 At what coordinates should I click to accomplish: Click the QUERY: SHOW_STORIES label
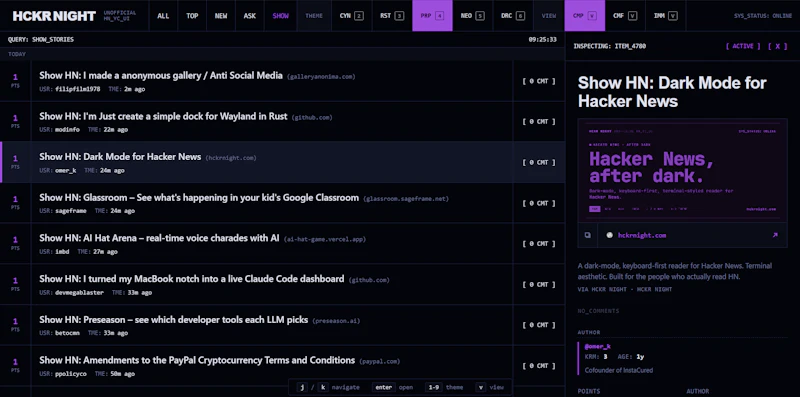click(x=41, y=39)
